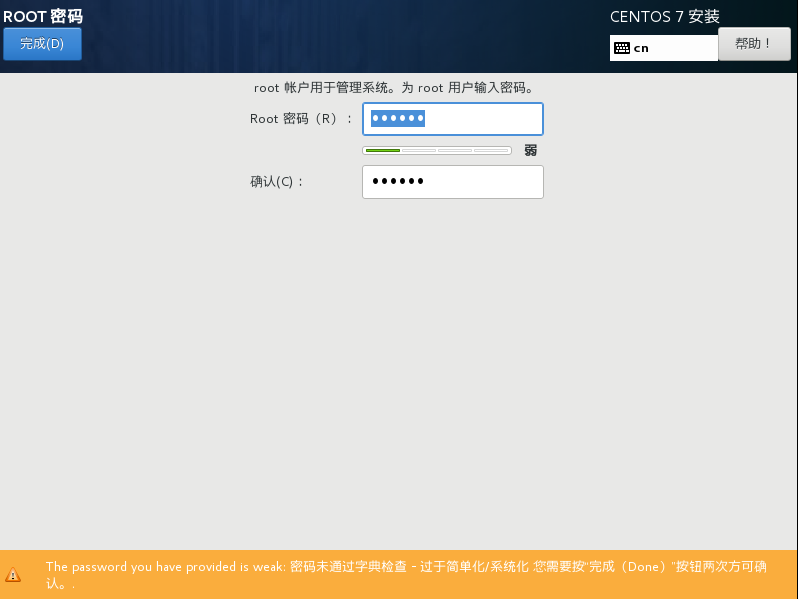Screen dimensions: 798x599
Task: Select the cn keyboard layout indicator
Action: [x=664, y=48]
